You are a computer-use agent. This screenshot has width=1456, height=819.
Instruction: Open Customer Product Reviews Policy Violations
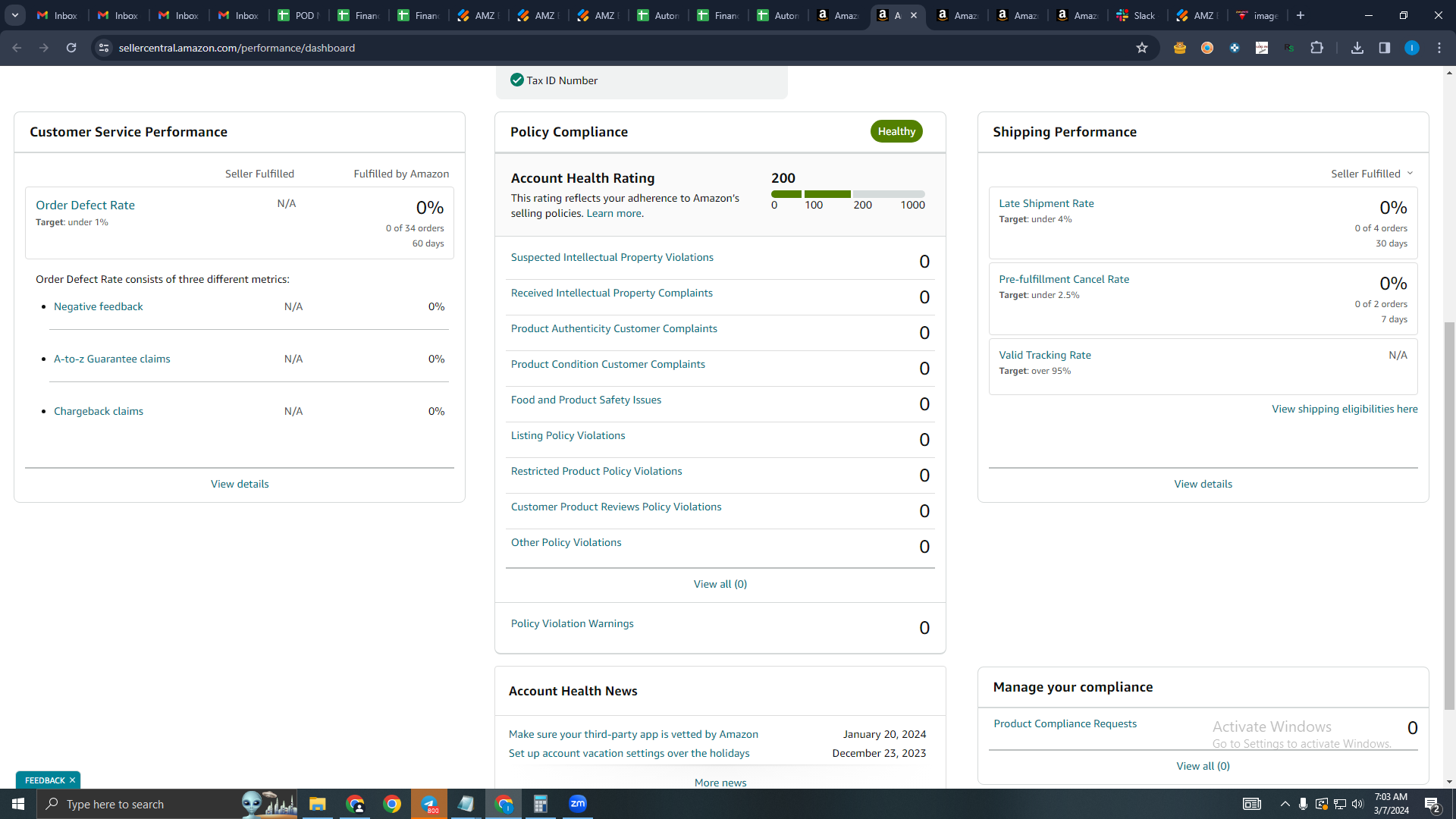click(x=616, y=507)
